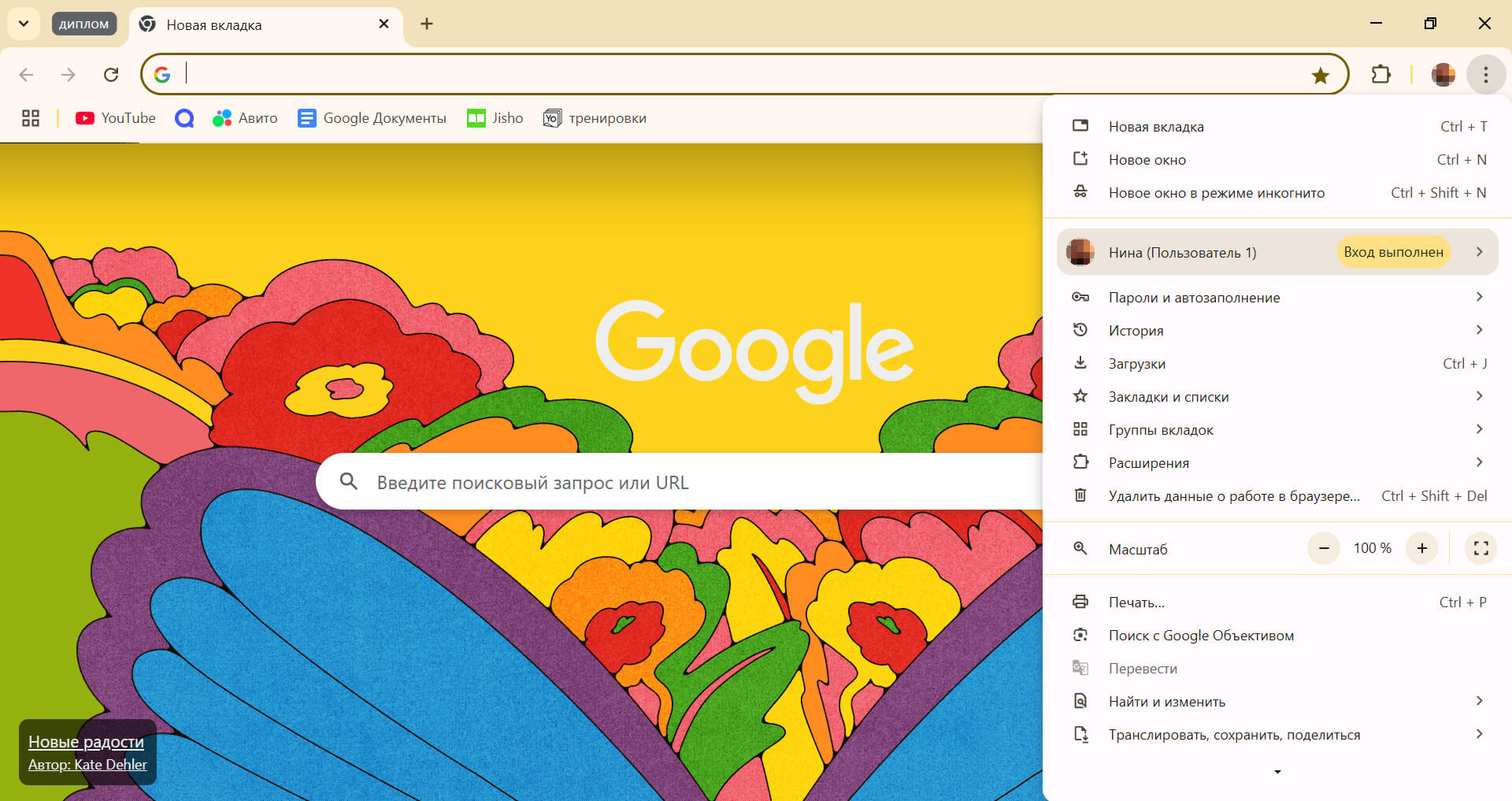Open the YouTube bookmark
This screenshot has width=1512, height=801.
[x=116, y=118]
